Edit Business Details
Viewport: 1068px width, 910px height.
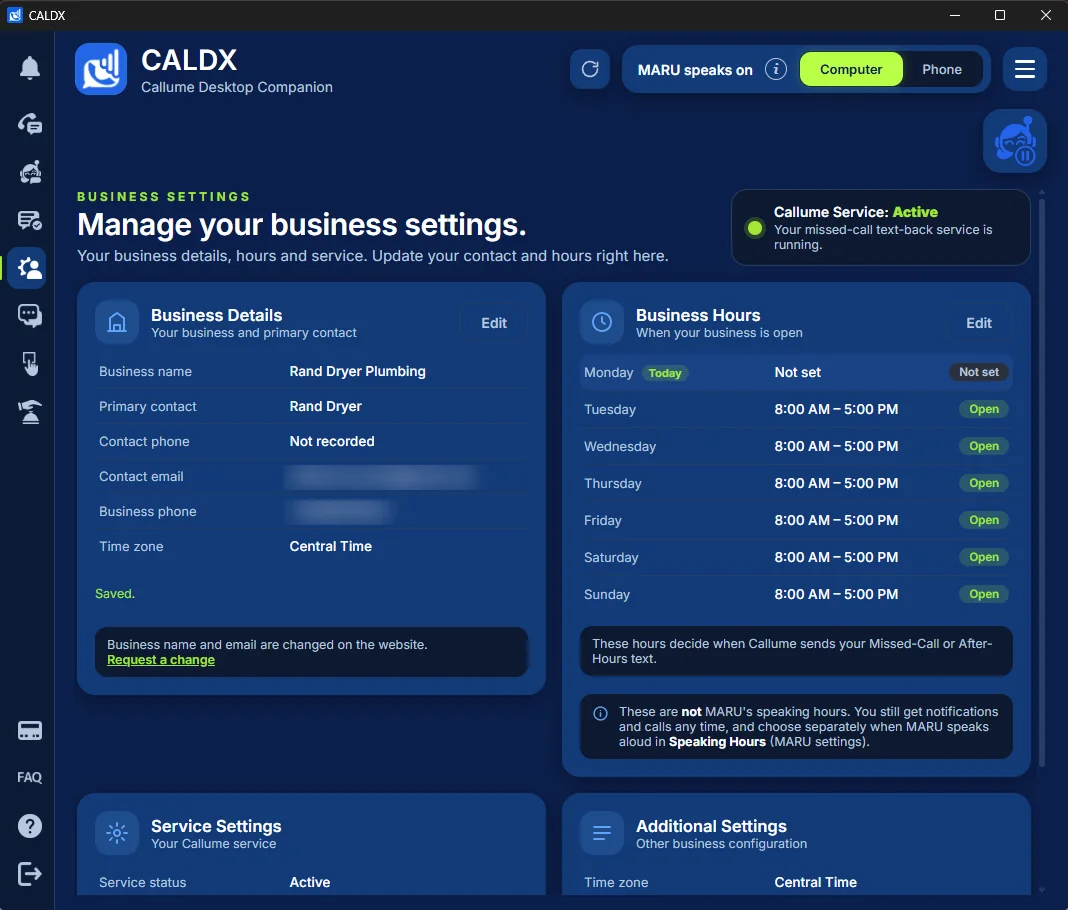[x=494, y=323]
